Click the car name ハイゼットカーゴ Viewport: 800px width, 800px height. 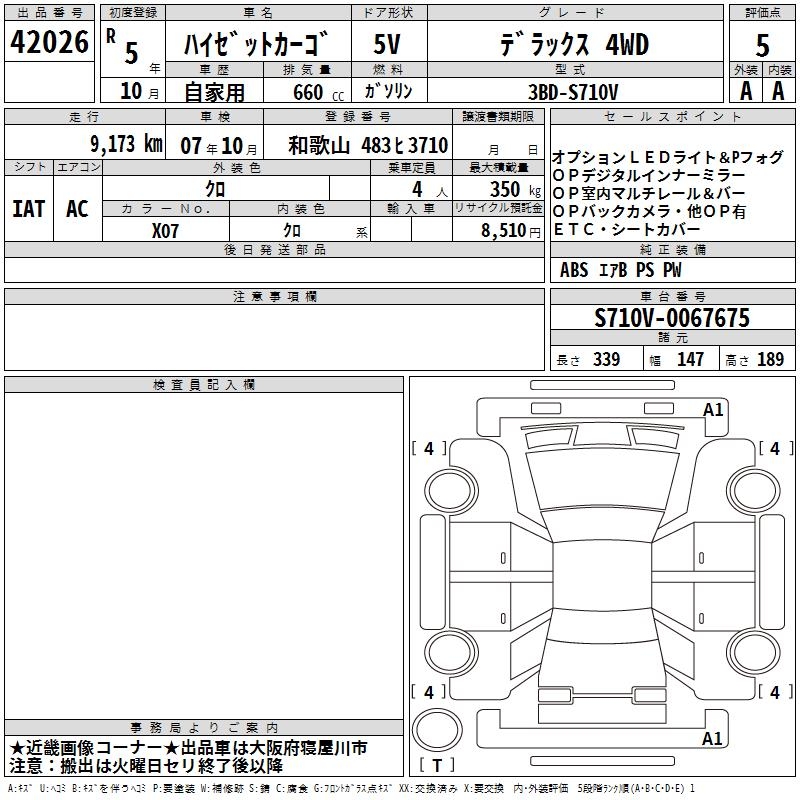[x=256, y=44]
